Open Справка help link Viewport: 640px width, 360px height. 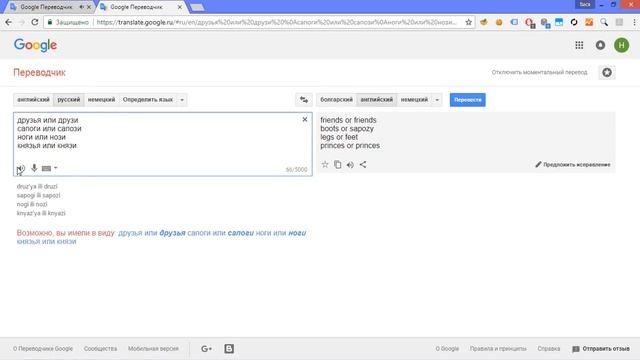[x=549, y=349]
